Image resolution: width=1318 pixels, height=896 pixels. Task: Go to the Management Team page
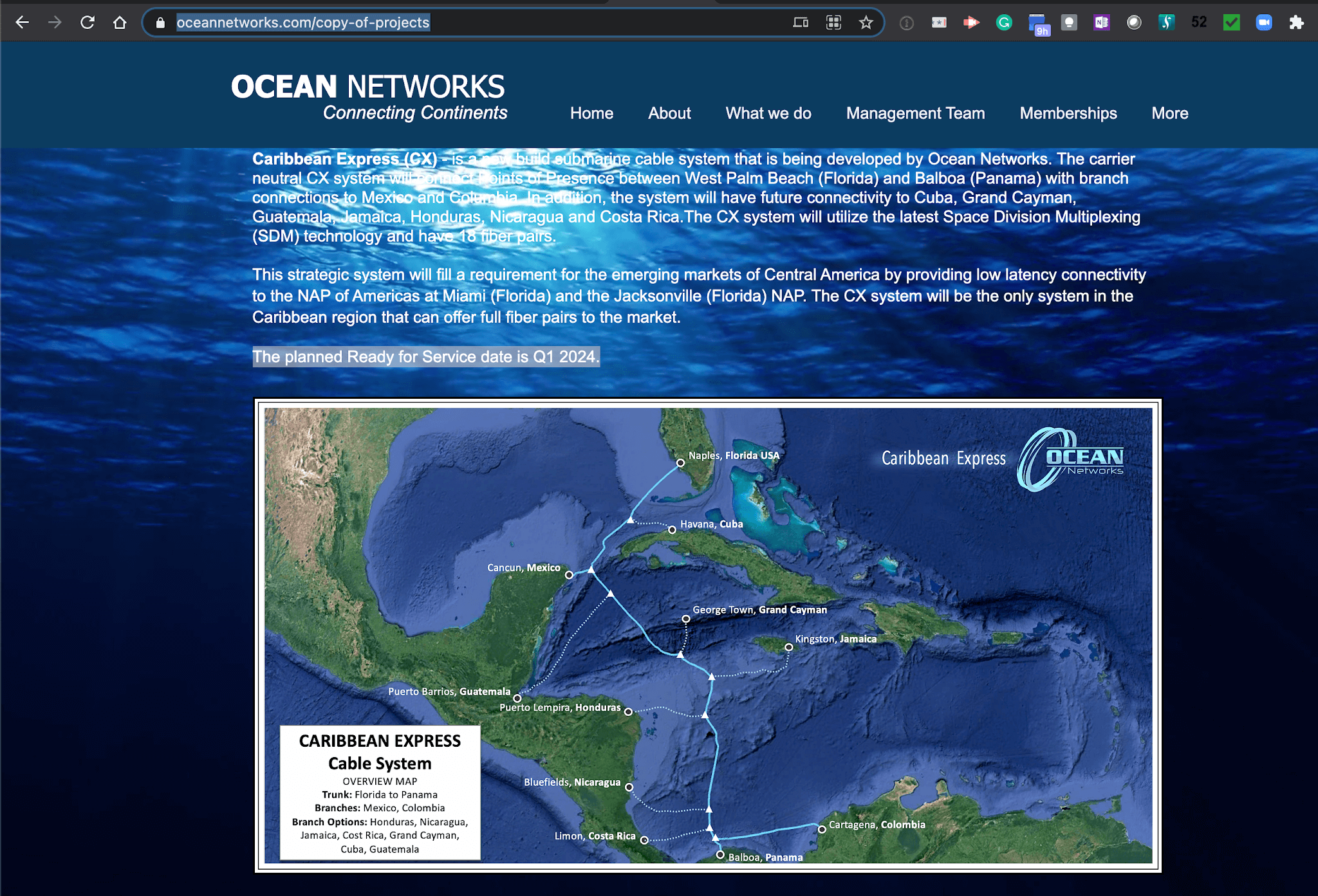click(915, 113)
